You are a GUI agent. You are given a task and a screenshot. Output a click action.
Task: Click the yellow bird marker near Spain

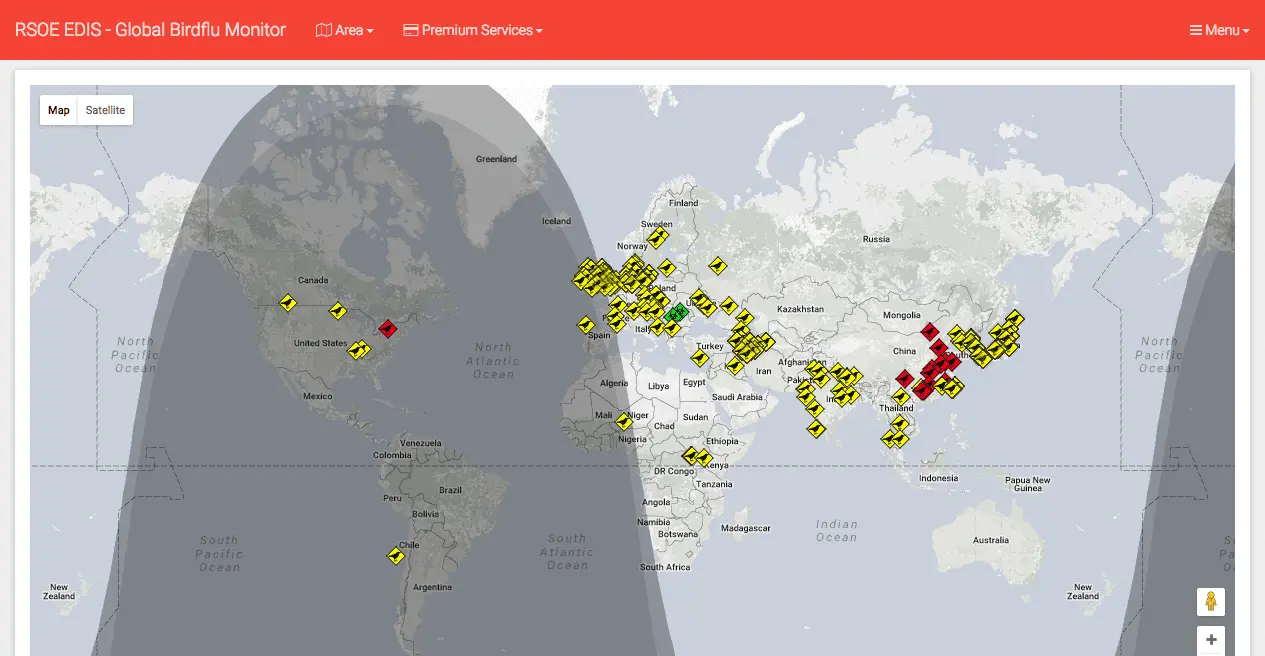[585, 324]
